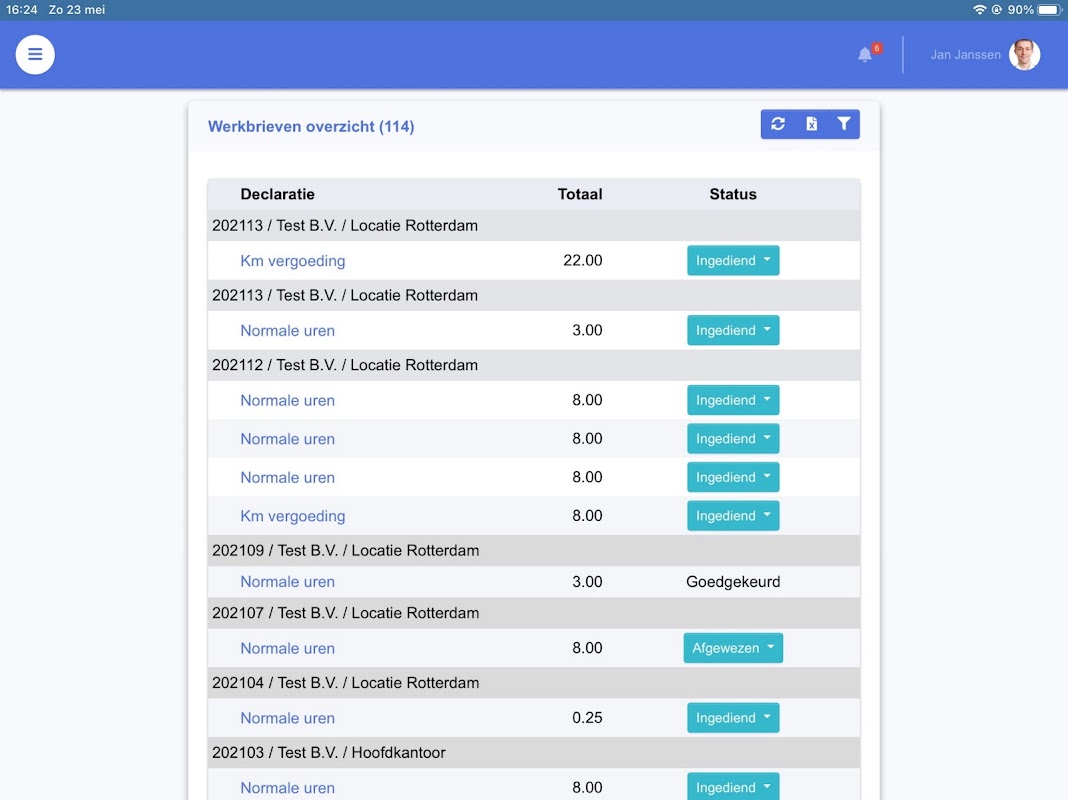Open Ingediend dropdown for Km vergoeding 8.00
This screenshot has height=800, width=1068.
tap(733, 516)
